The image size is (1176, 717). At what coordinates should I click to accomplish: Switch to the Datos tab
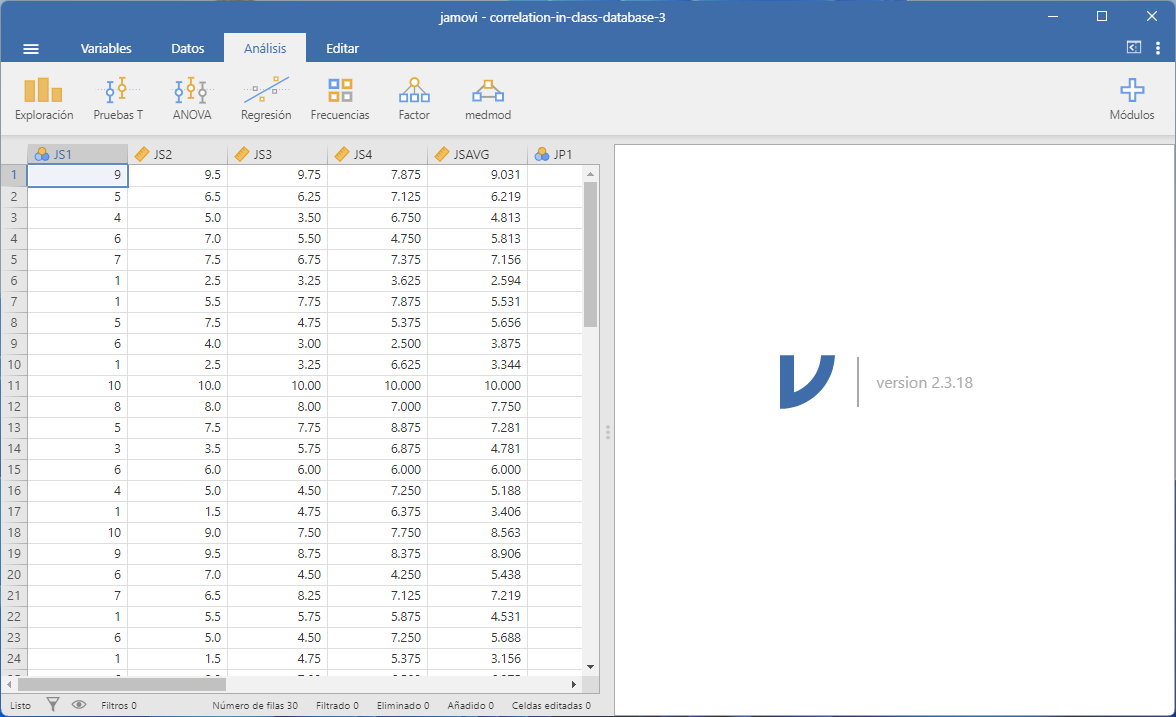tap(188, 48)
